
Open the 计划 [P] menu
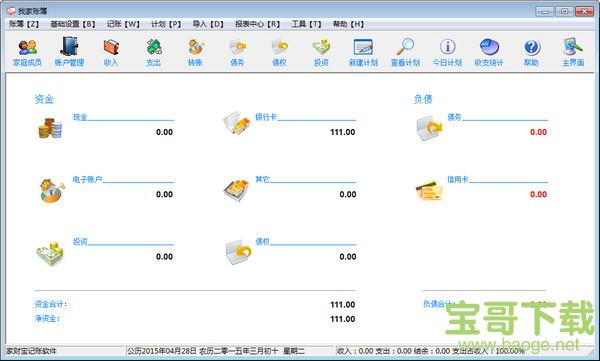click(x=166, y=24)
